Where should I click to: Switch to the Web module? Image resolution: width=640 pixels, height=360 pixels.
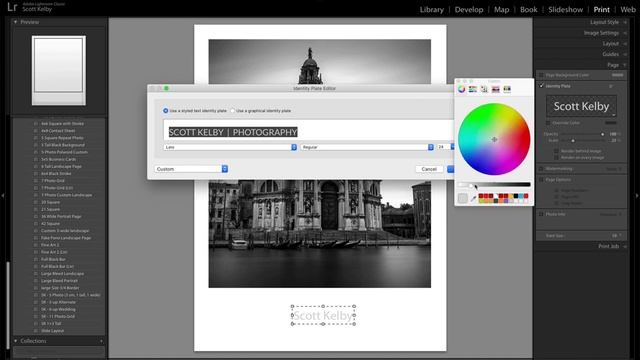coord(628,9)
